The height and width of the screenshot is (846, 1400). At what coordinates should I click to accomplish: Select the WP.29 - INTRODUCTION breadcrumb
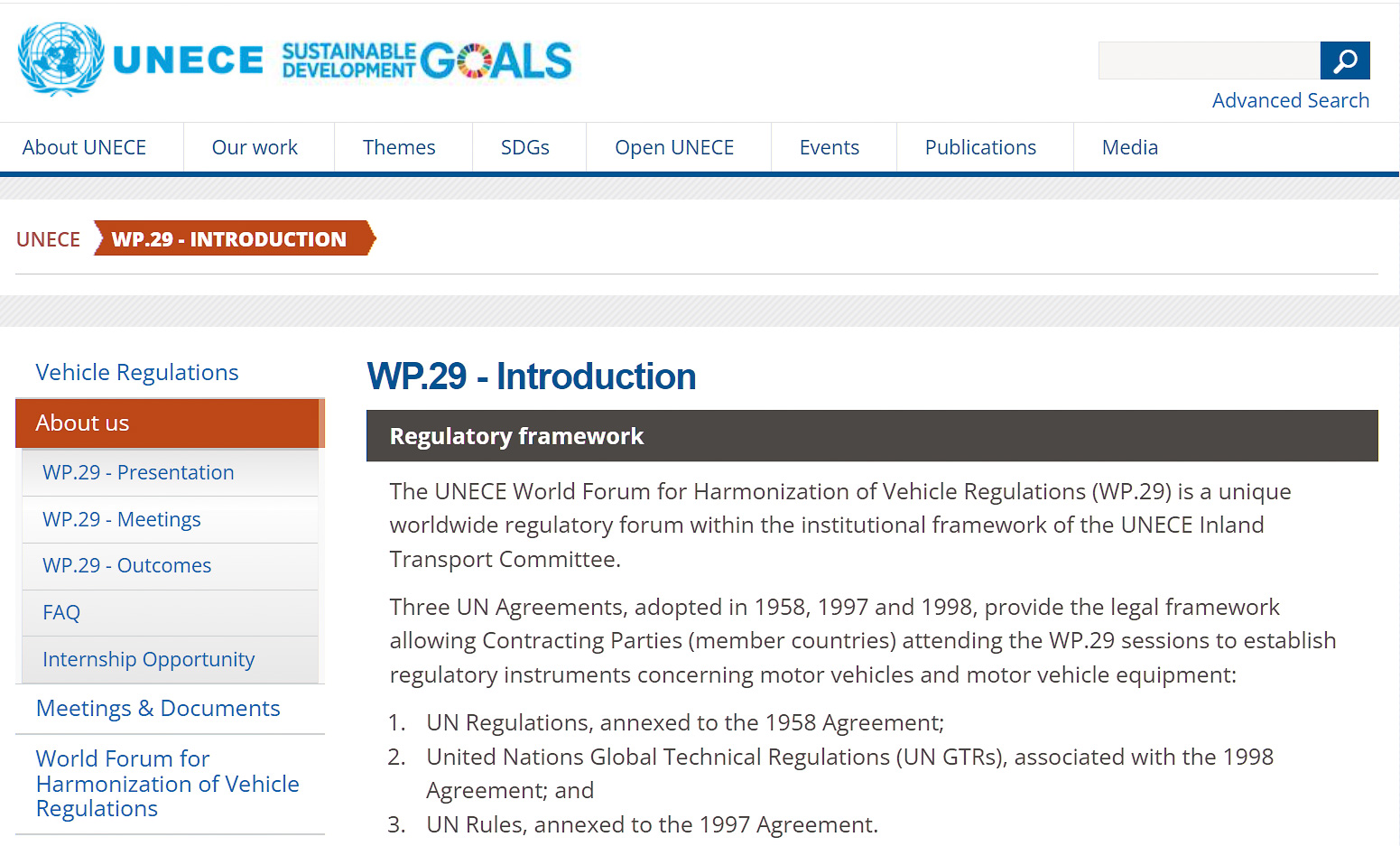click(230, 238)
